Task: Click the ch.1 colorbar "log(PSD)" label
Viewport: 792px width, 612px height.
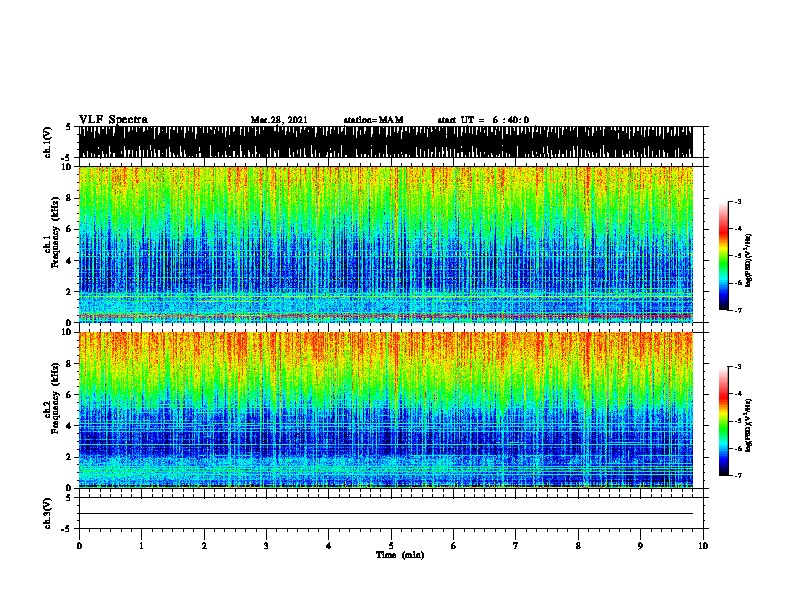Action: coord(748,260)
